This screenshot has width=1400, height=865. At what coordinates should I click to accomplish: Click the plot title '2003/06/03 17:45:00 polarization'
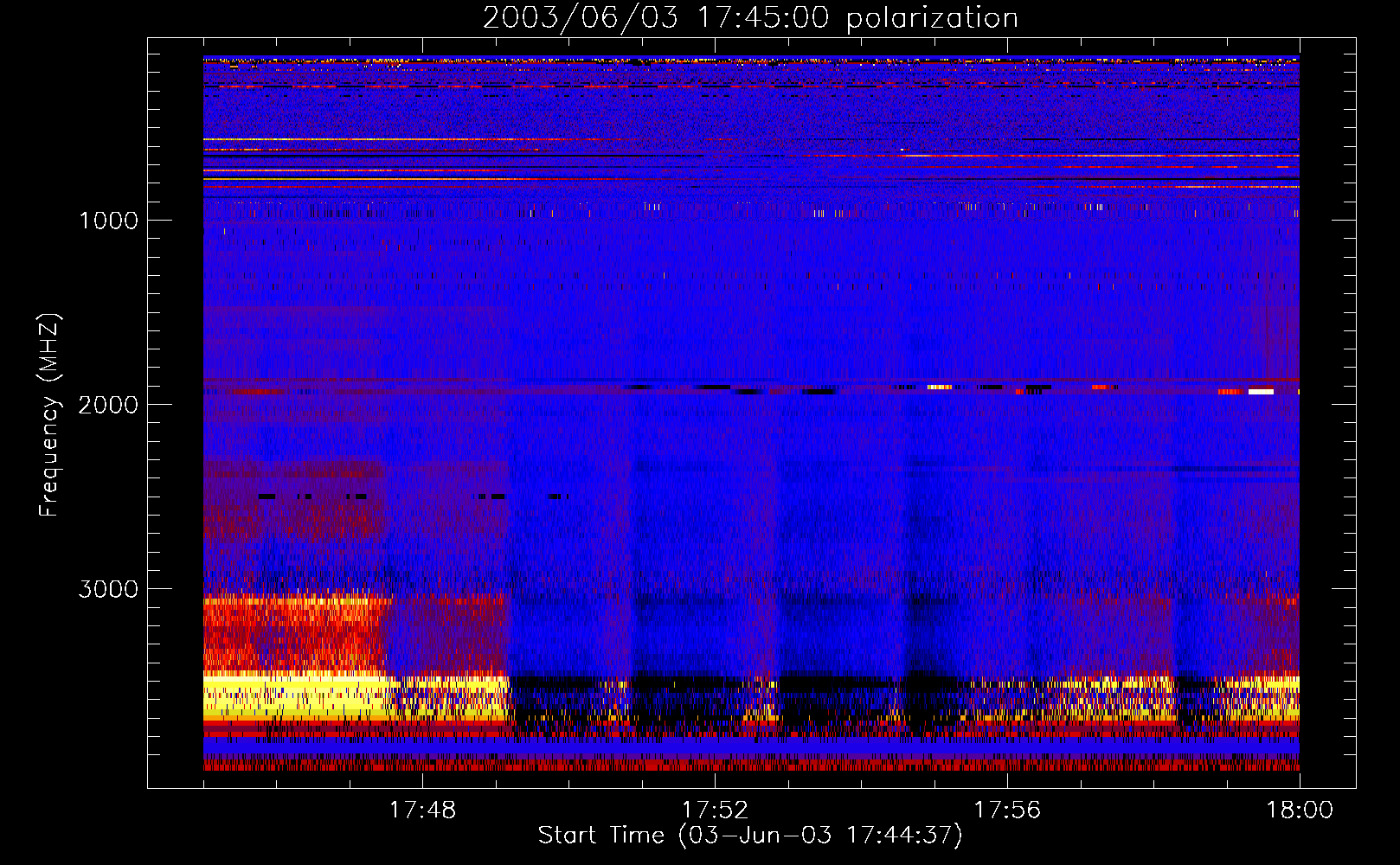[x=750, y=17]
